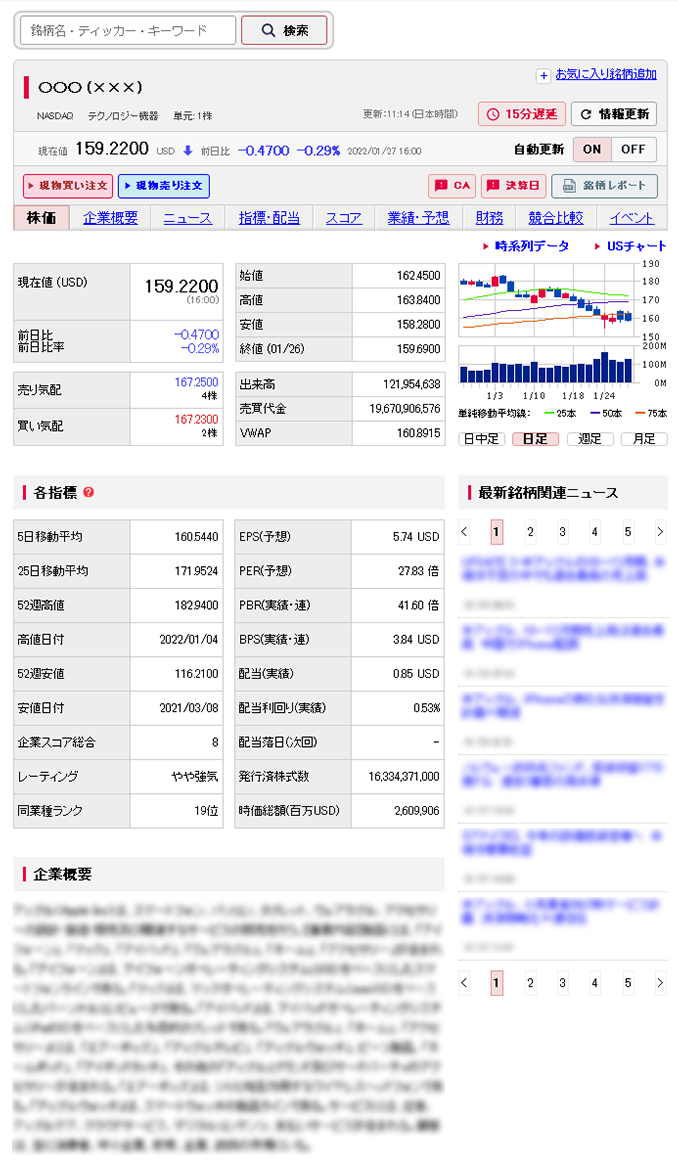Click the red help icon beside 各指標
This screenshot has width=678, height=1165.
tap(89, 492)
